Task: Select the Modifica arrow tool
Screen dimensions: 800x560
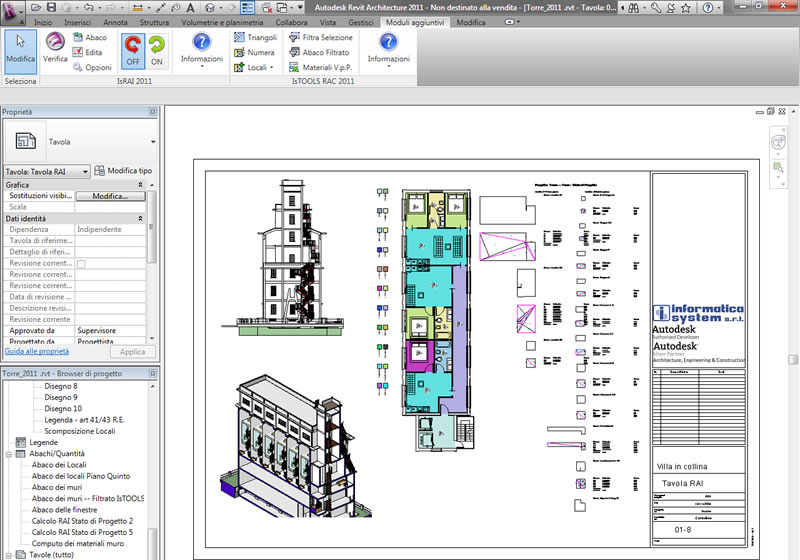Action: 20,49
